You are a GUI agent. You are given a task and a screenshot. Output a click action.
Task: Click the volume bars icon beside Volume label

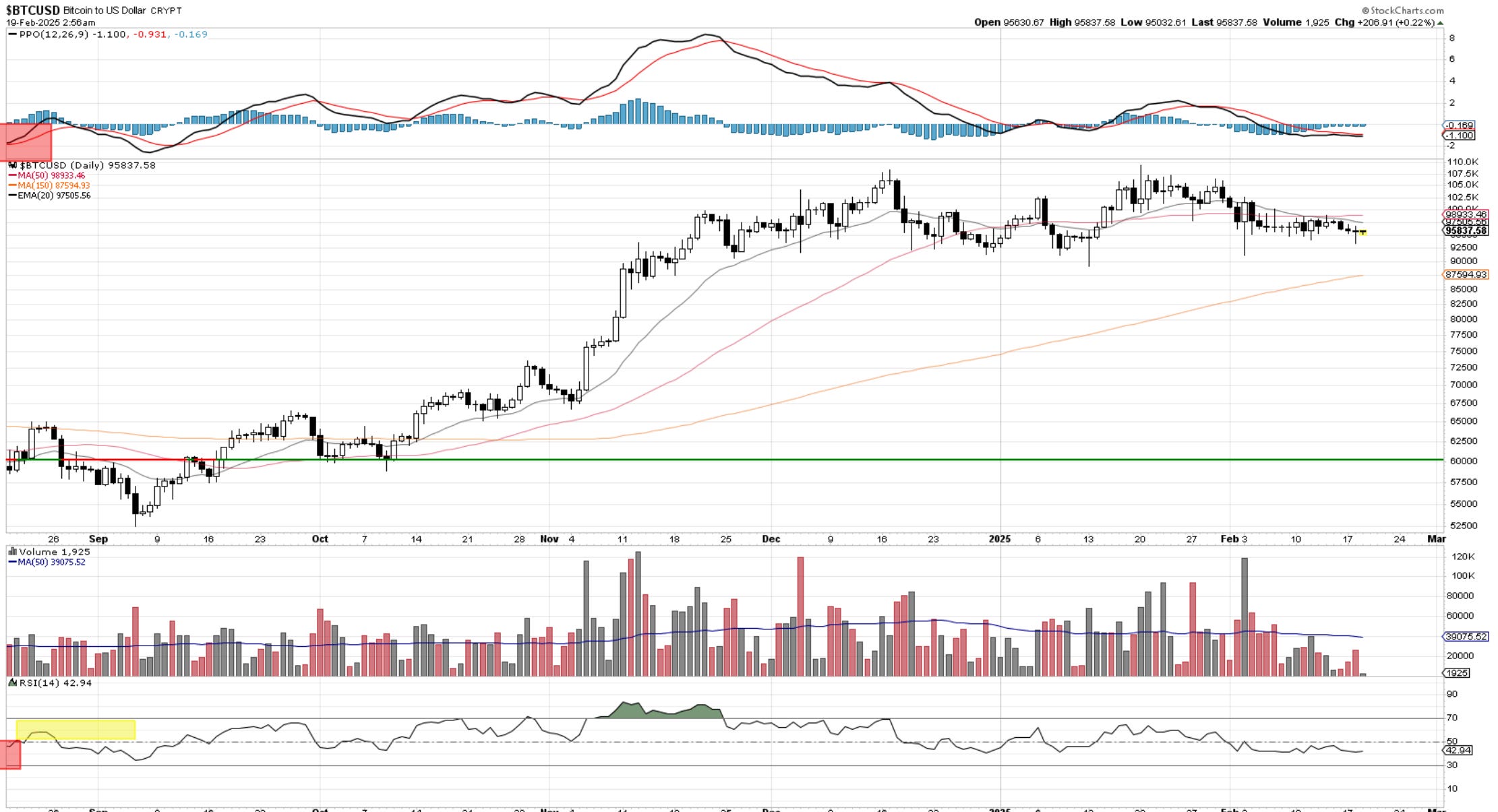tap(12, 552)
